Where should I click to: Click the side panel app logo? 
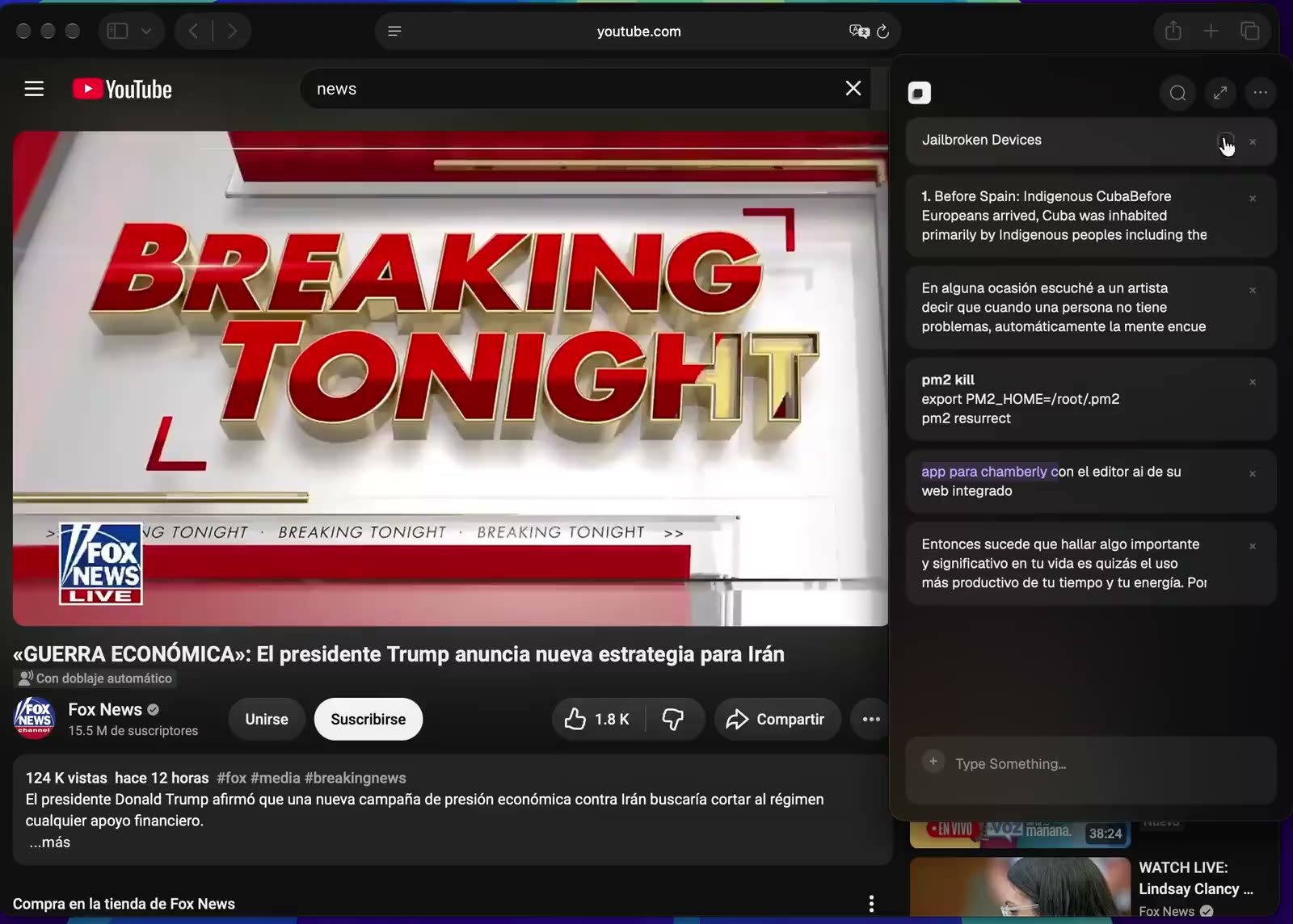920,93
